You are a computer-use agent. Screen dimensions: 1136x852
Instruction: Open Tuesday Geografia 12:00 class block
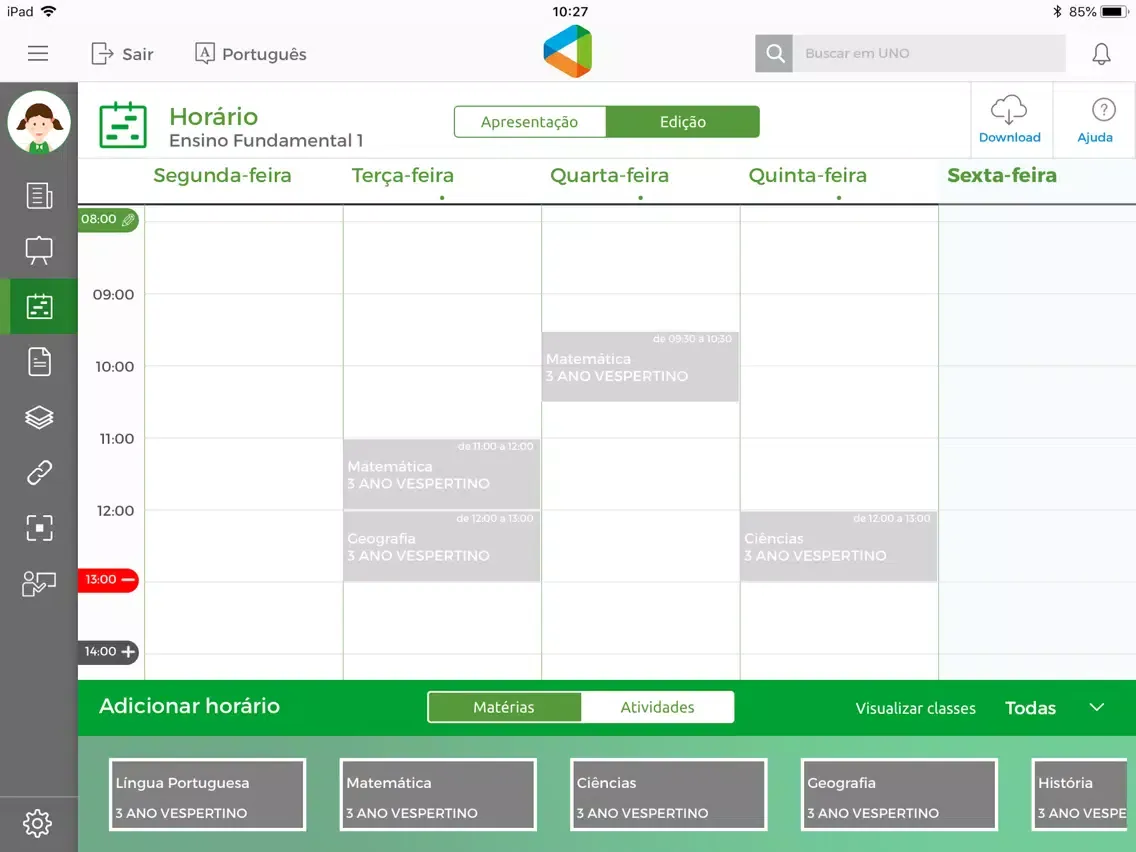click(442, 546)
